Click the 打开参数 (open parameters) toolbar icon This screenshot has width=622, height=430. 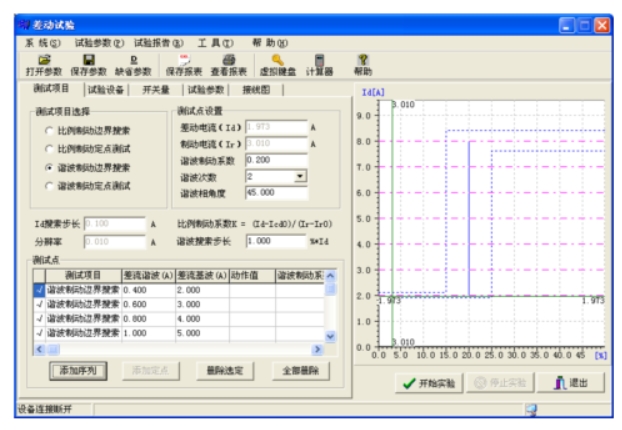tap(42, 61)
